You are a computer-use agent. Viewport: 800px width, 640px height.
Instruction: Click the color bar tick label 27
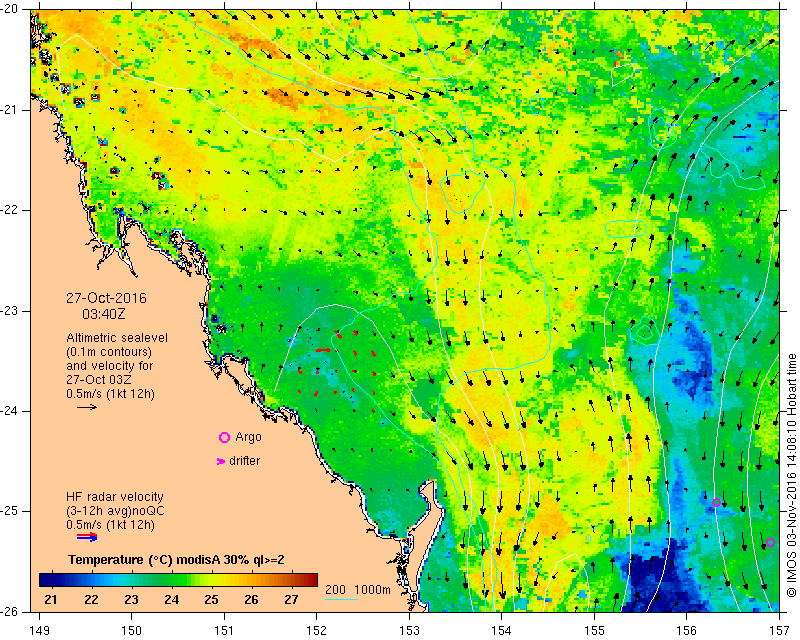tap(291, 600)
